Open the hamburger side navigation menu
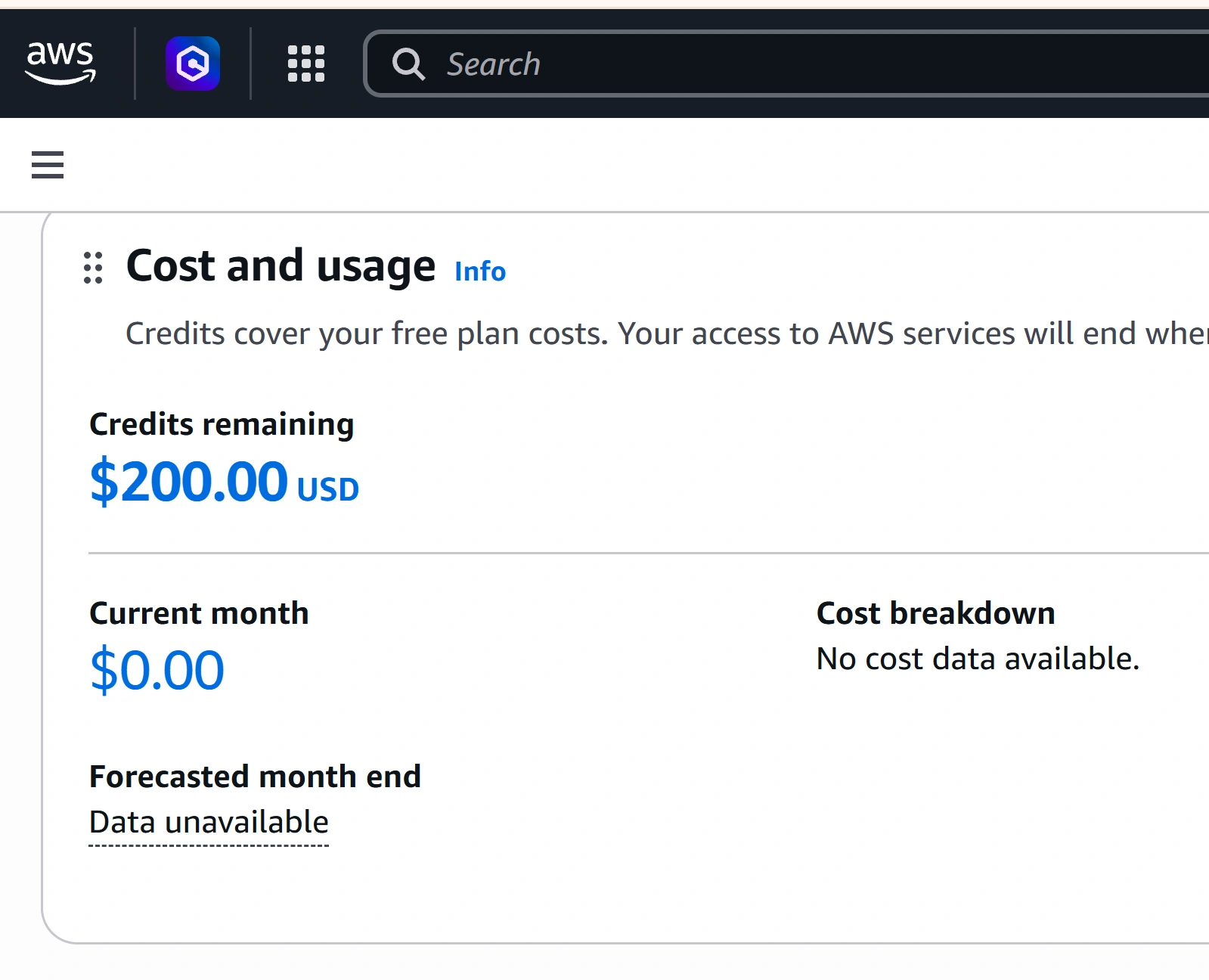This screenshot has height=980, width=1209. point(48,164)
